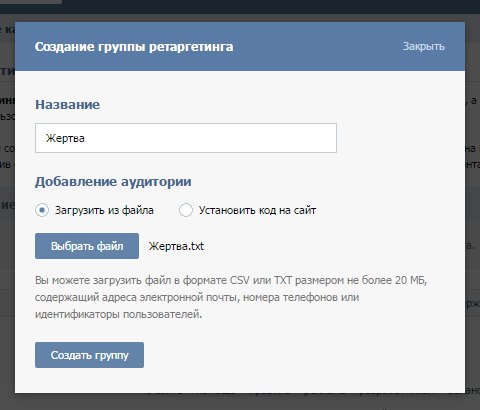
Task: Click the dimmed page area below the dialog
Action: point(240,402)
